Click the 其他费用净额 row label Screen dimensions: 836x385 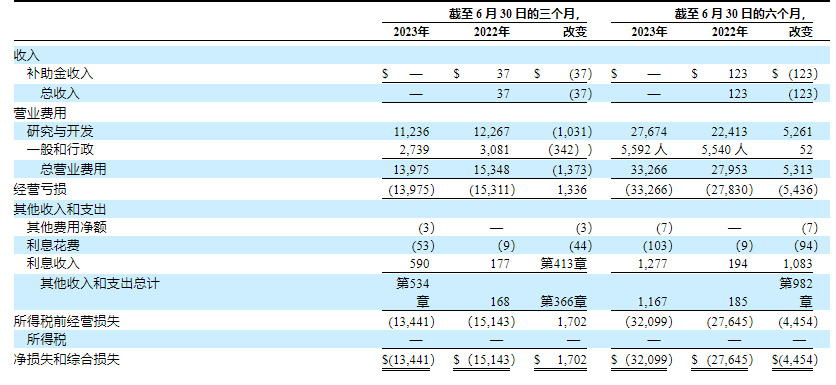pyautogui.click(x=67, y=228)
